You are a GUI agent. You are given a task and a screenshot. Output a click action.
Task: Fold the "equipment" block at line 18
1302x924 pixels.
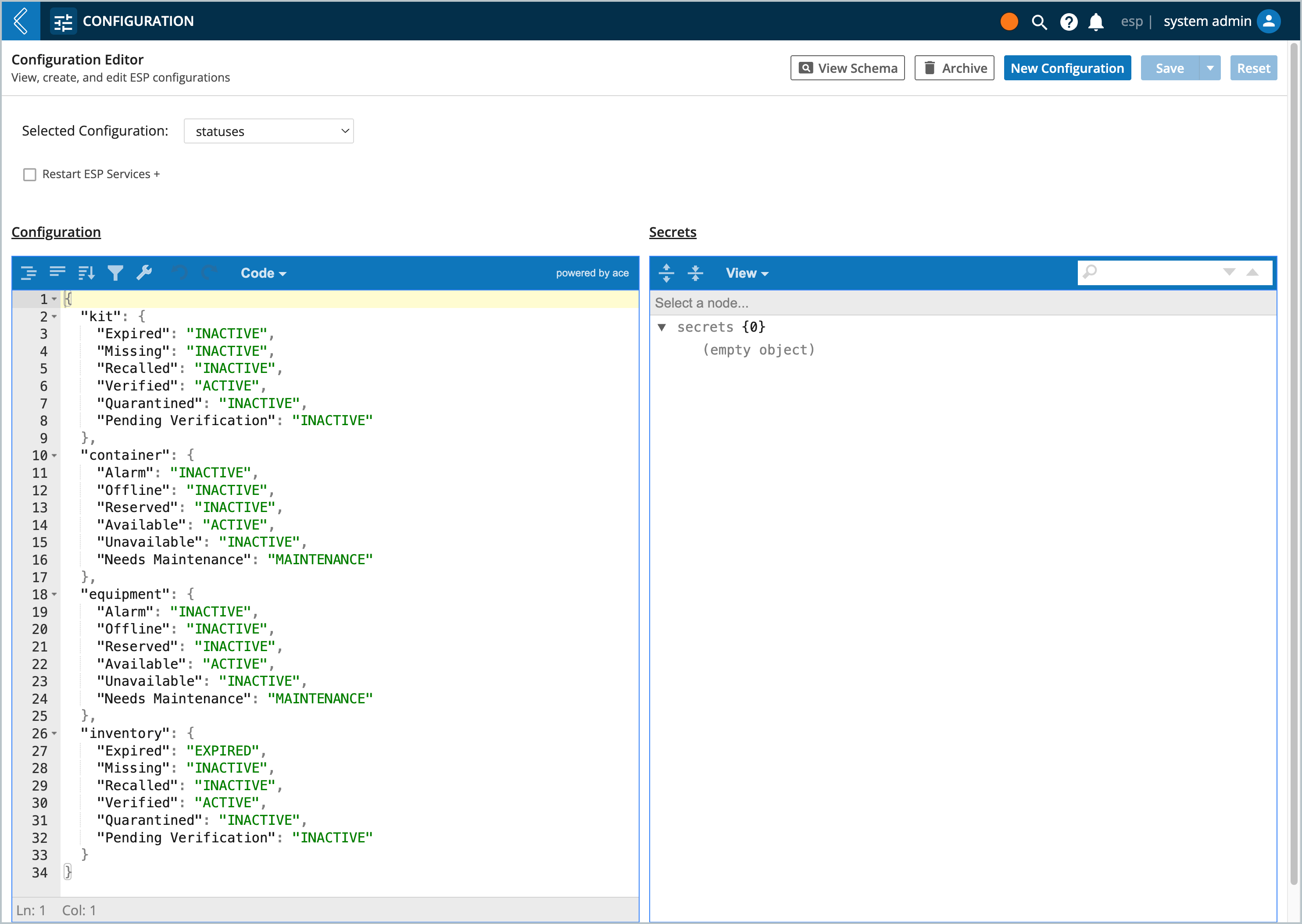54,595
